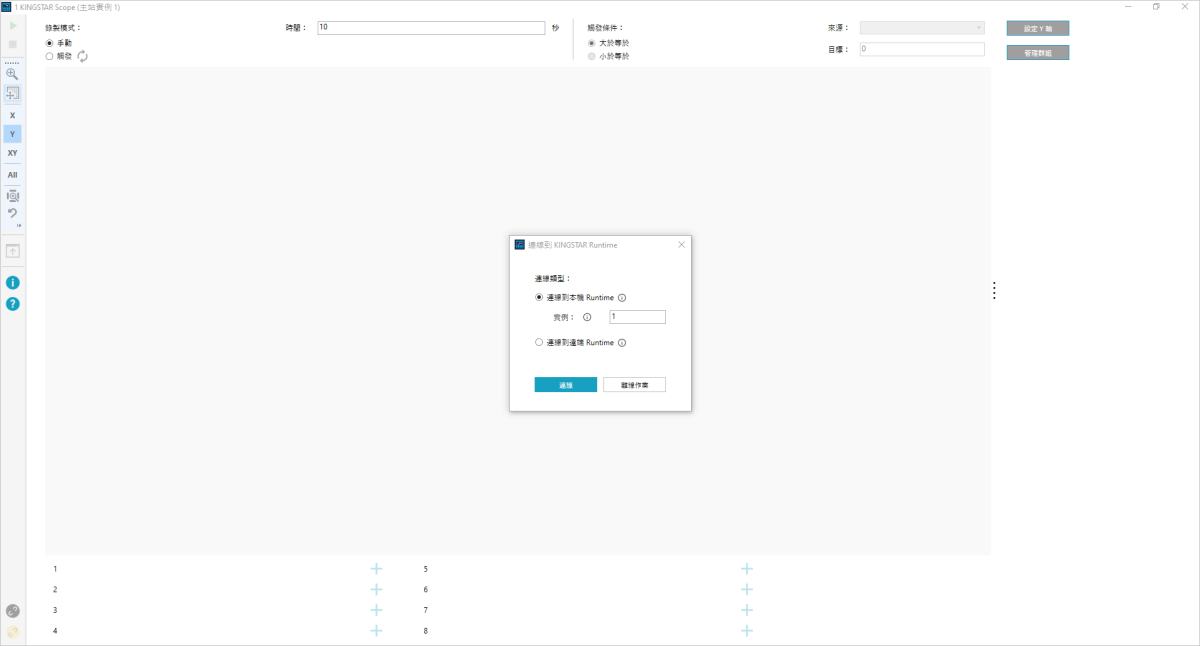Click the All button in left toolbar
Screen dimensions: 1200x646
[12, 175]
